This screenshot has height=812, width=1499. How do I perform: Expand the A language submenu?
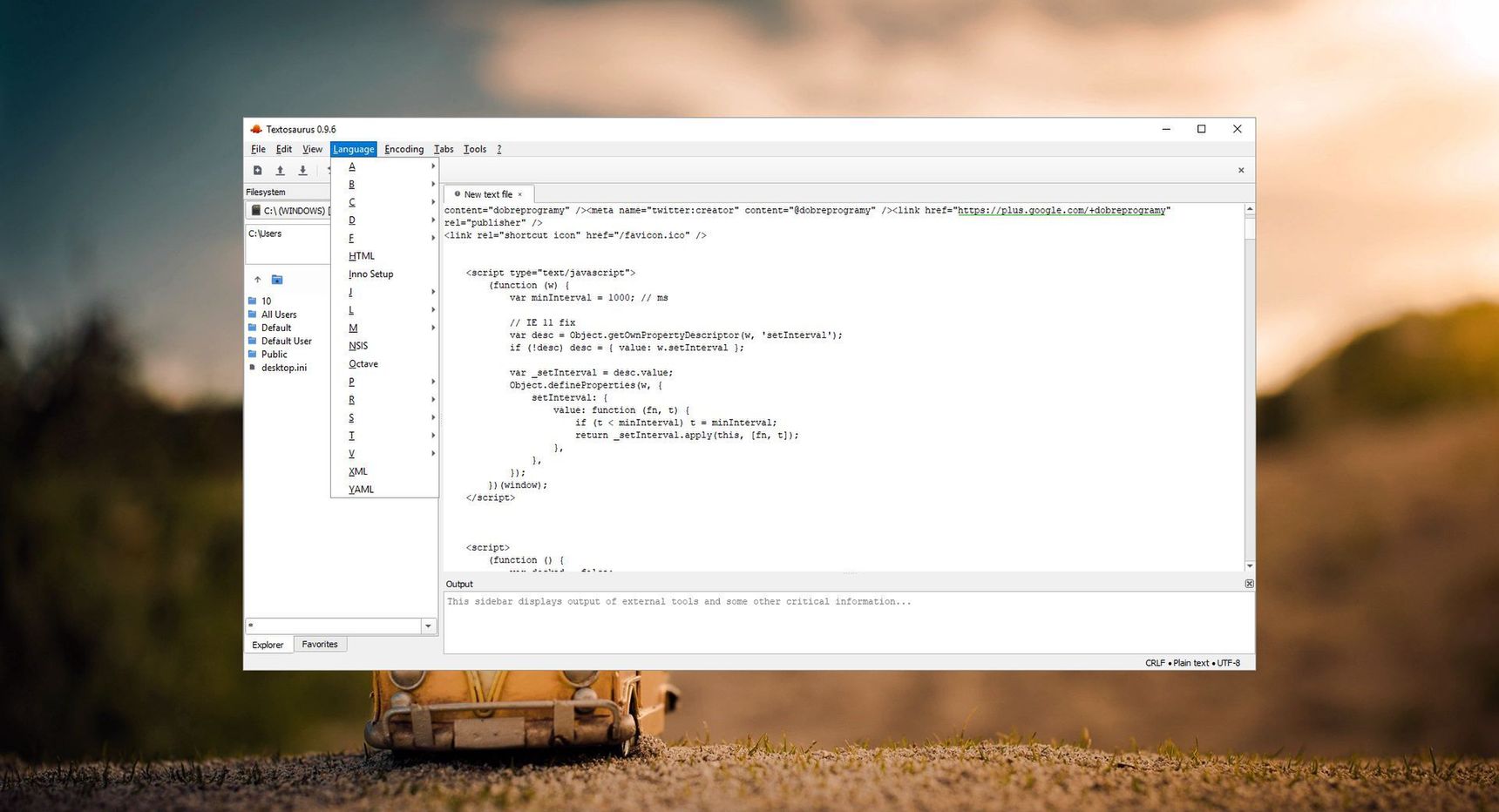coord(384,166)
